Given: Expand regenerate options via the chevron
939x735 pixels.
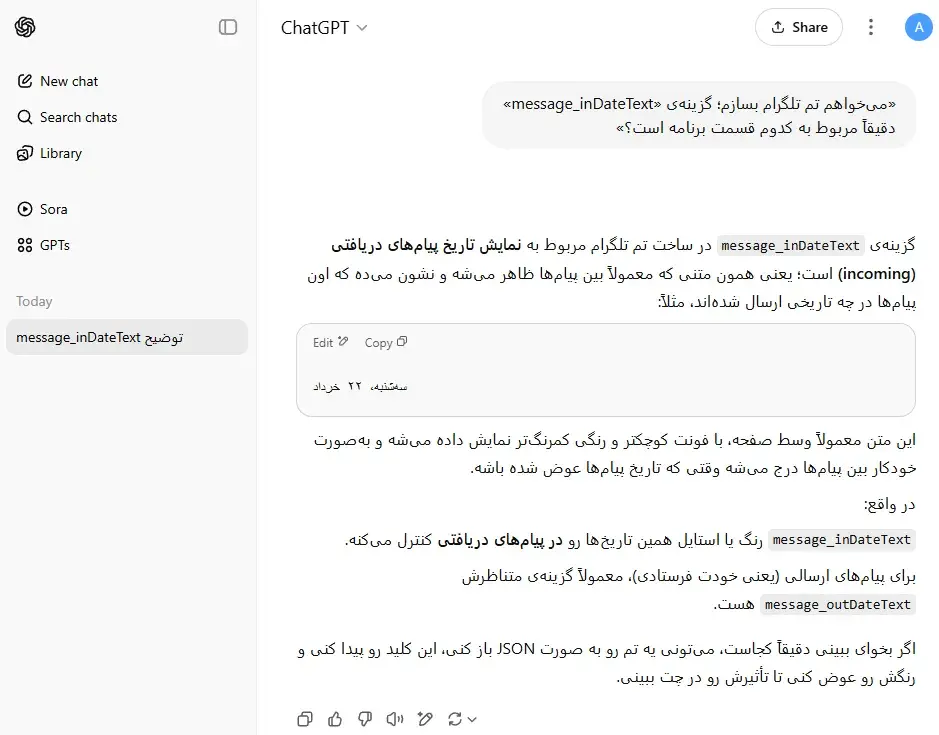Looking at the screenshot, I should click(471, 719).
